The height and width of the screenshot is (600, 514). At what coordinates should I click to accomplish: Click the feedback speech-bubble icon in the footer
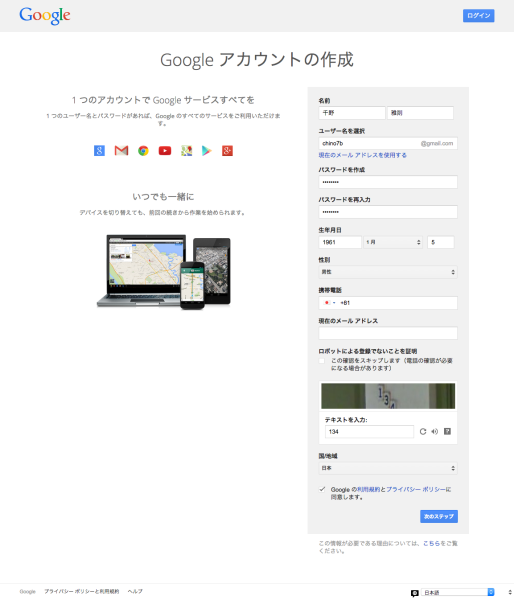click(x=414, y=593)
